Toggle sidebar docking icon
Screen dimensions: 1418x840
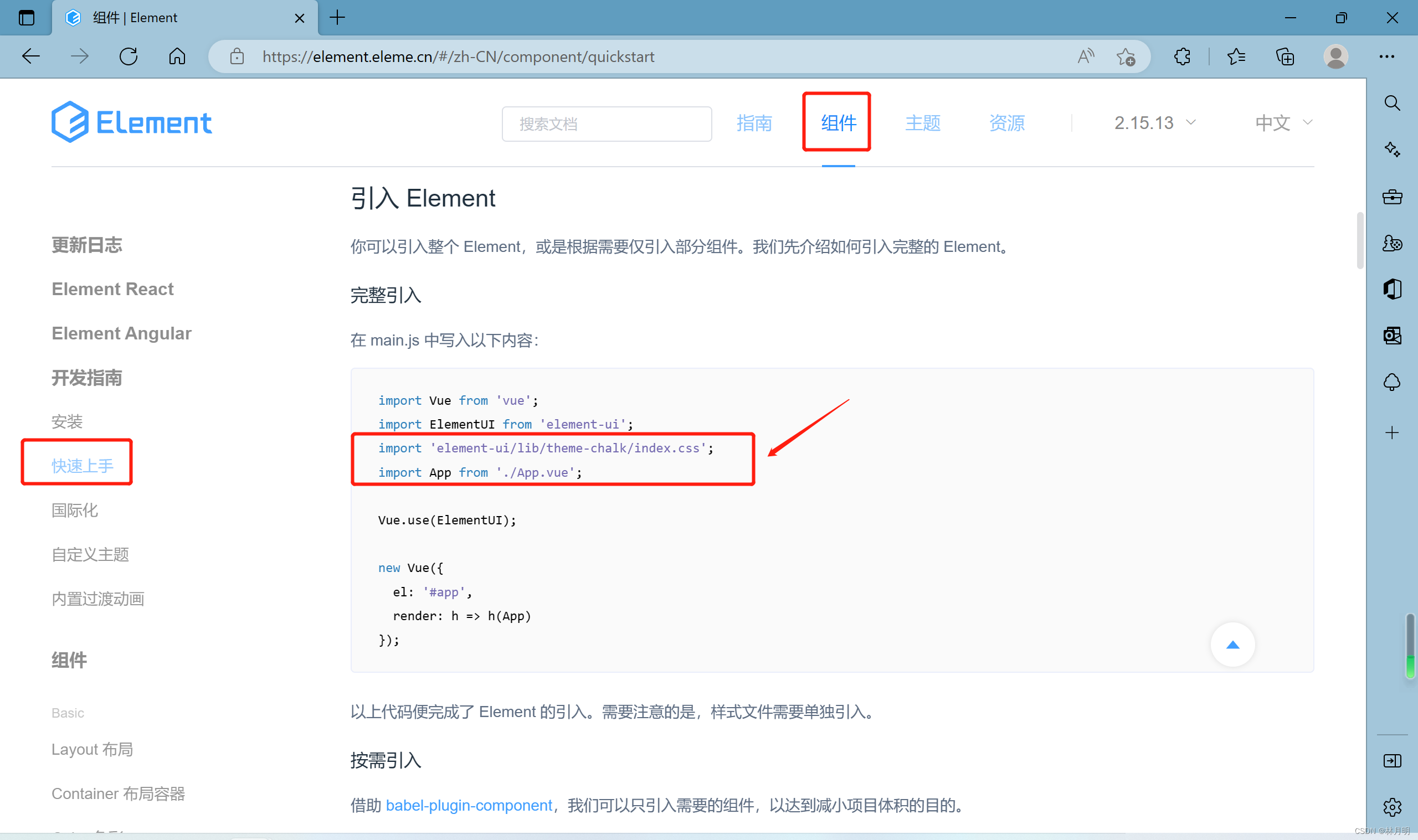coord(1392,761)
